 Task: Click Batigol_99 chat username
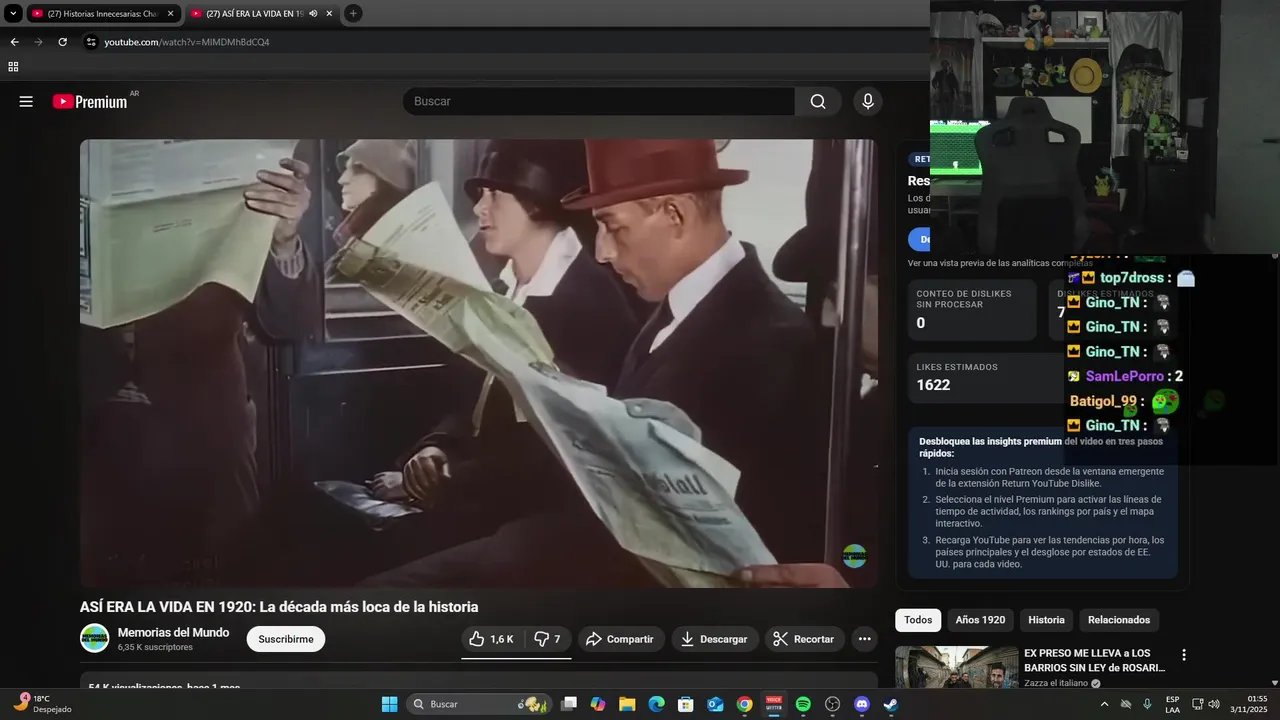pyautogui.click(x=1103, y=401)
